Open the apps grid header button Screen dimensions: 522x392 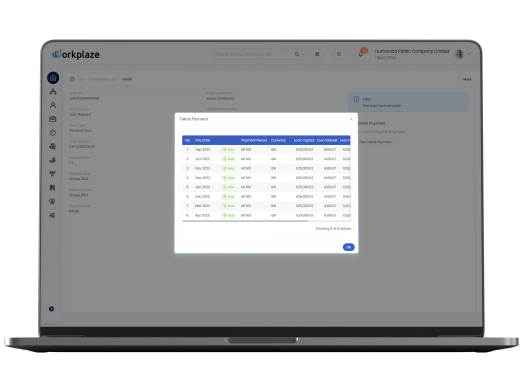(317, 54)
